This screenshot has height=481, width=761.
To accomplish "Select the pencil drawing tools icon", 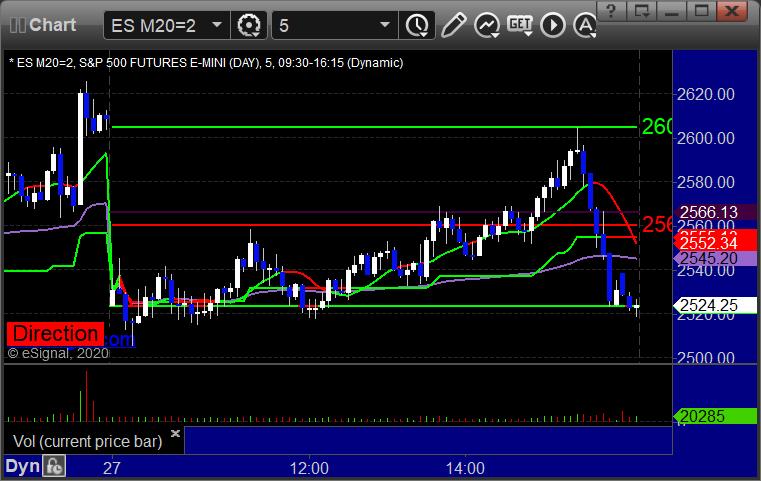I will (x=454, y=25).
